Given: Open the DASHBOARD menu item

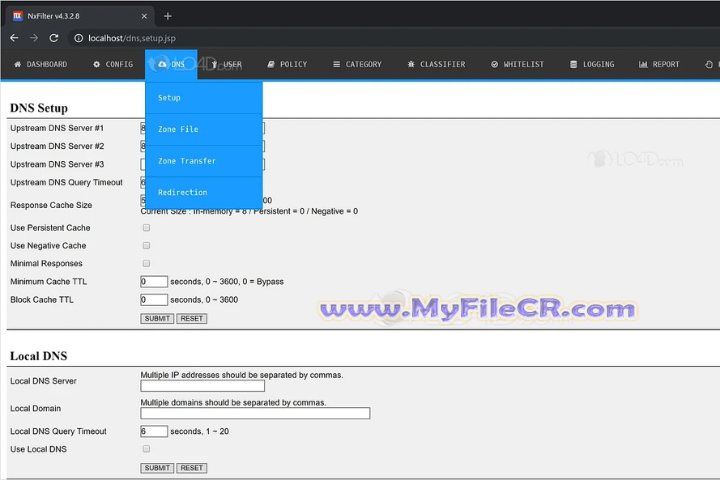Looking at the screenshot, I should 40,64.
